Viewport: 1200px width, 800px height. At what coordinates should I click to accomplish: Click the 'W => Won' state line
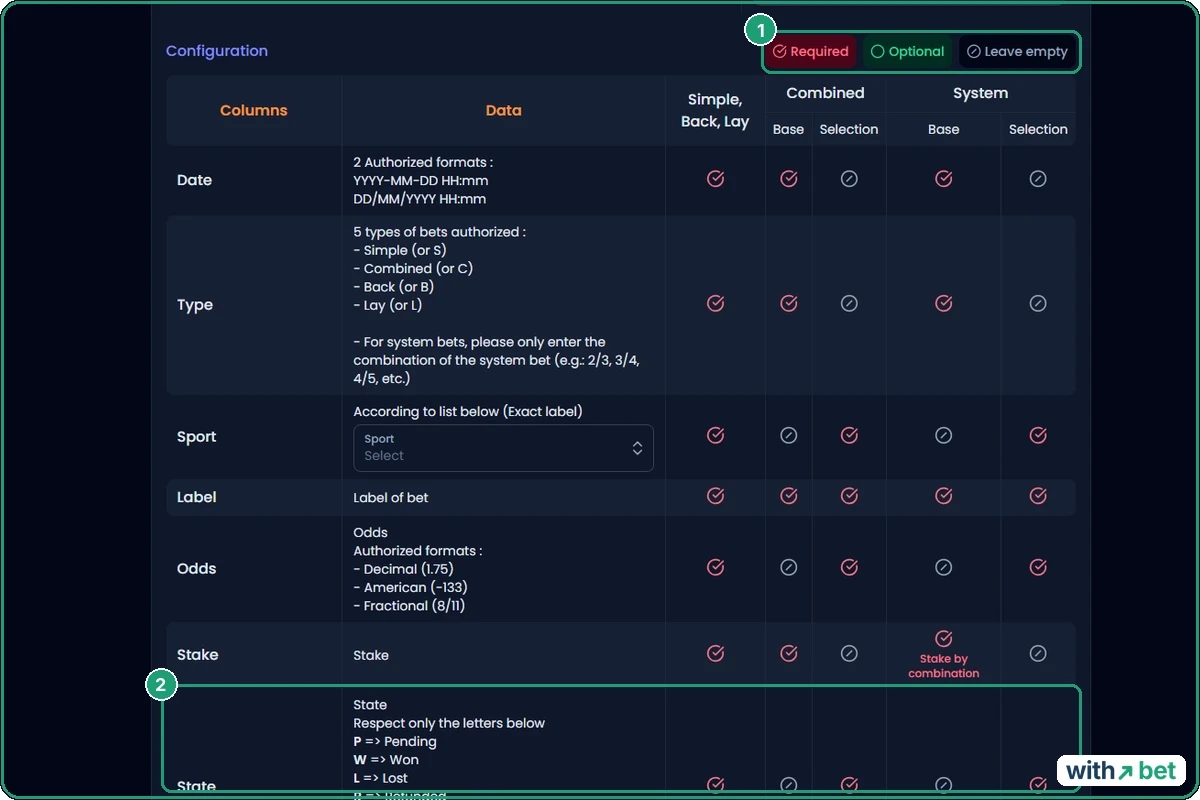tap(386, 760)
